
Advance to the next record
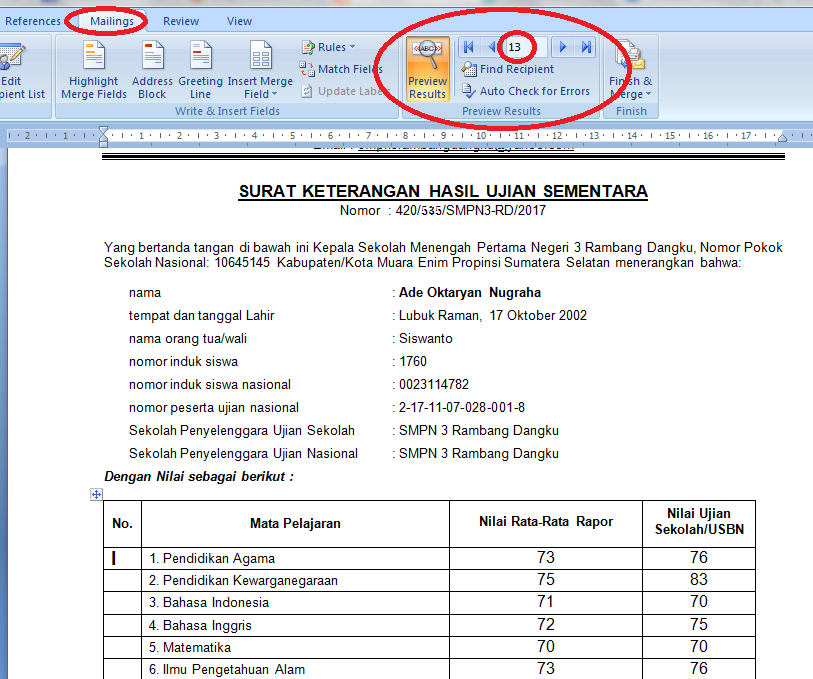(x=562, y=46)
